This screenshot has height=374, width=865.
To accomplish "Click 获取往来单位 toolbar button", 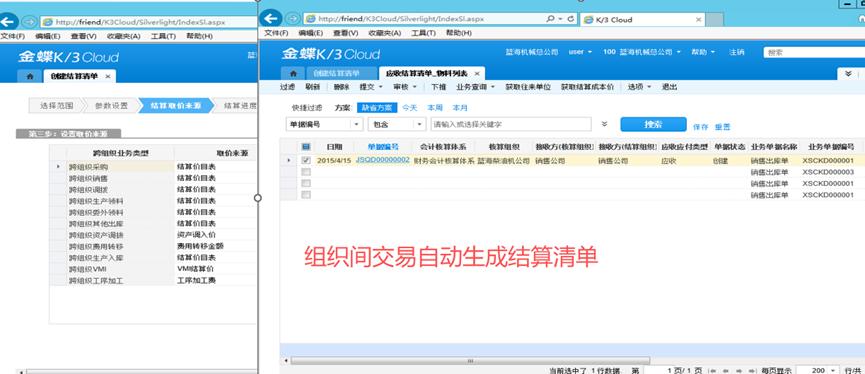I will tap(528, 87).
